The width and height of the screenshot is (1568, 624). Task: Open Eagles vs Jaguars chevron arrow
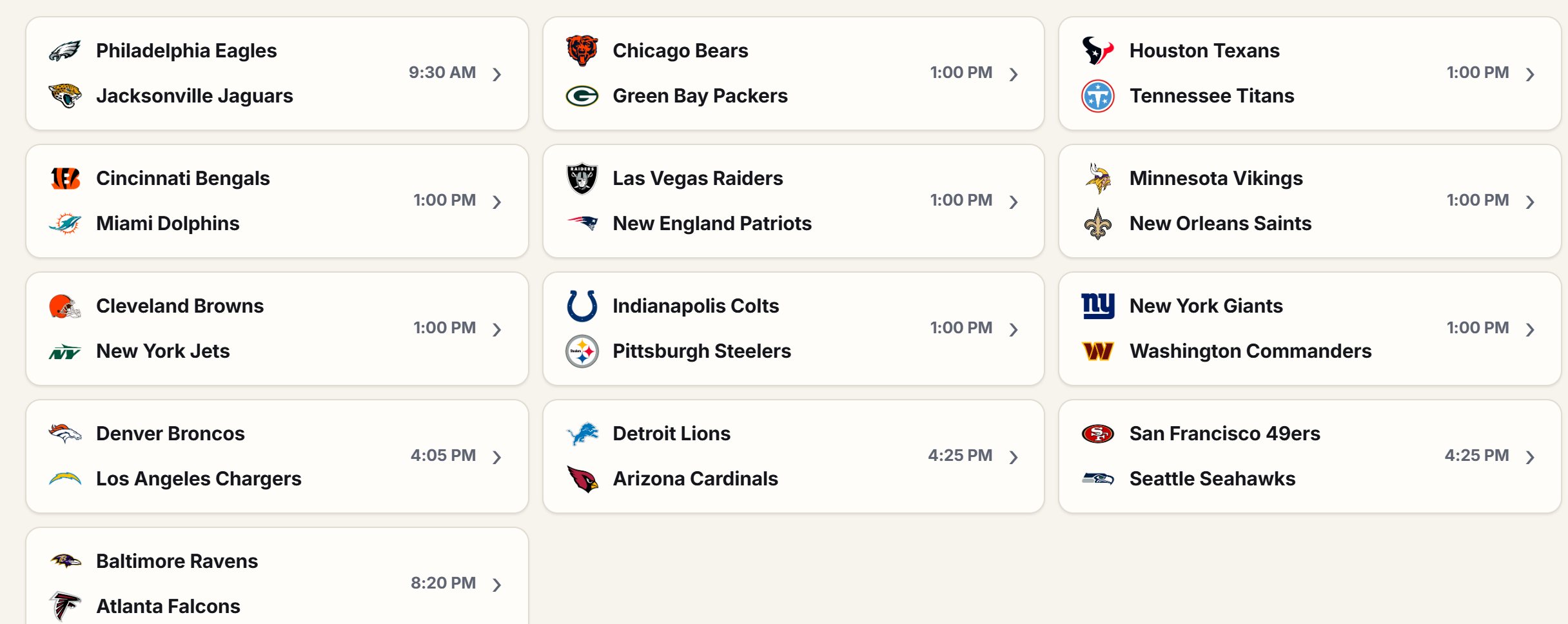tap(496, 74)
